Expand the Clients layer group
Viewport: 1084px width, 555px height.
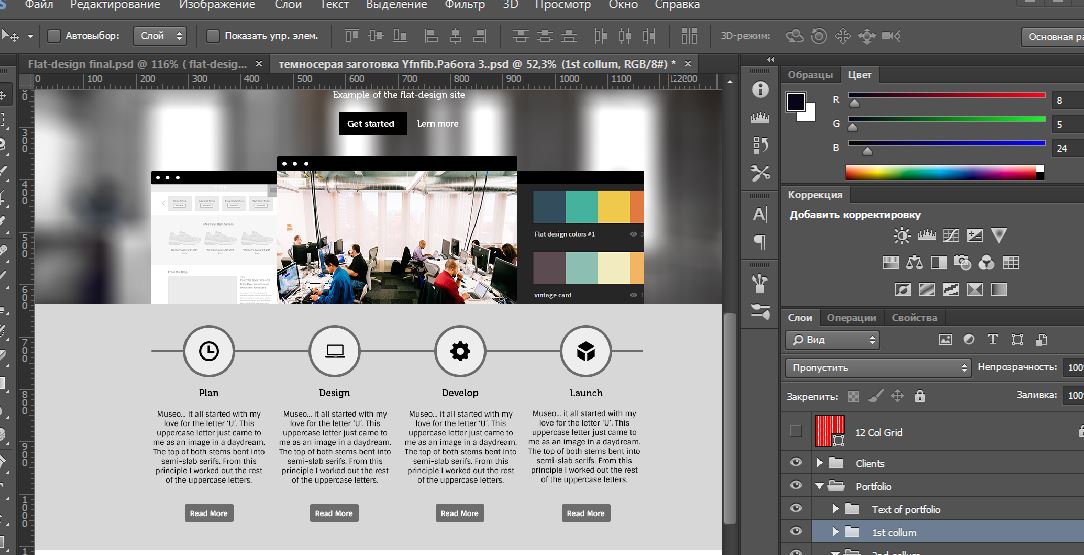click(x=820, y=463)
